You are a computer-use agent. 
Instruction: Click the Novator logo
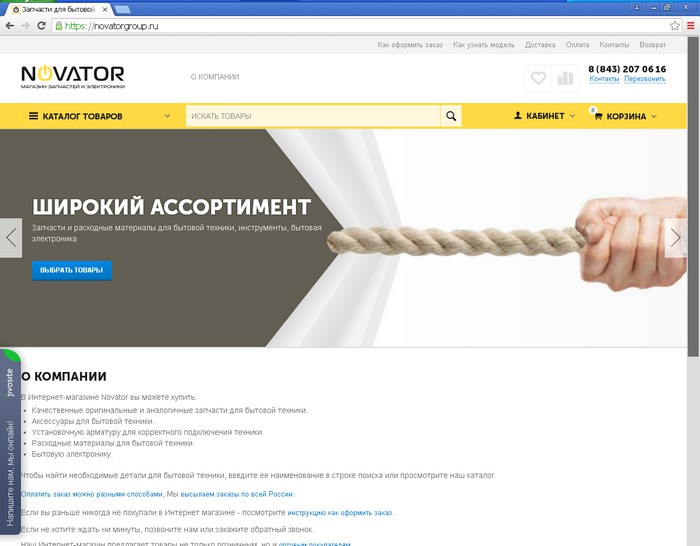coord(73,77)
